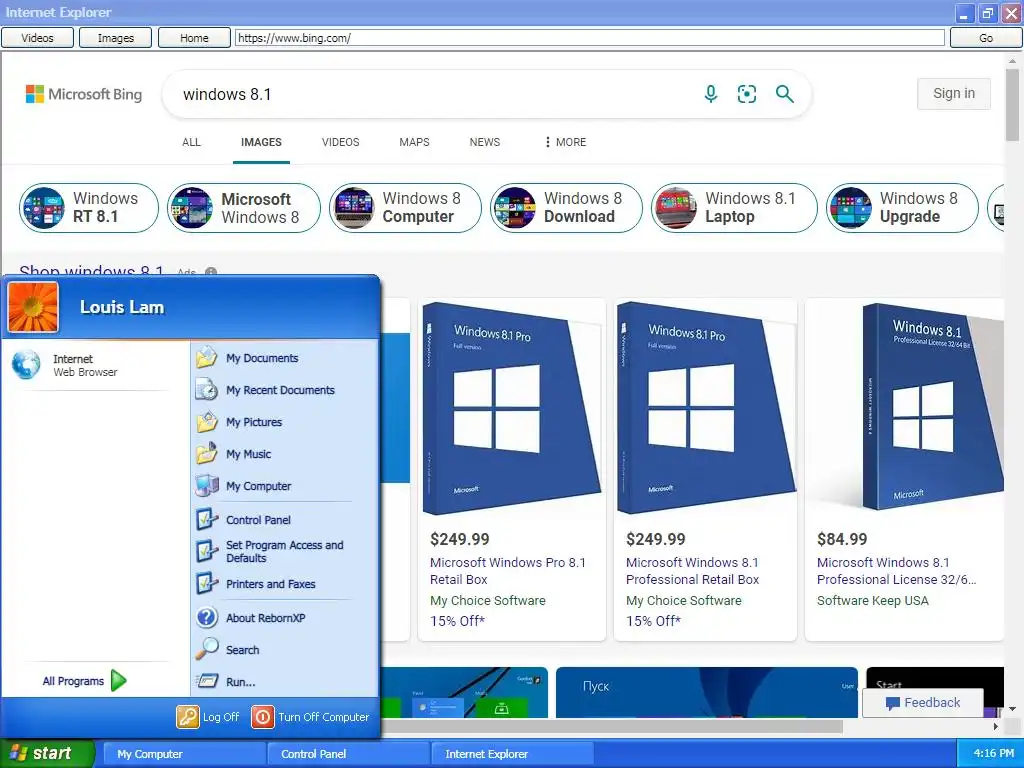Screen dimensions: 1024x768
Task: Click the Bing microphone voice search icon
Action: [711, 94]
